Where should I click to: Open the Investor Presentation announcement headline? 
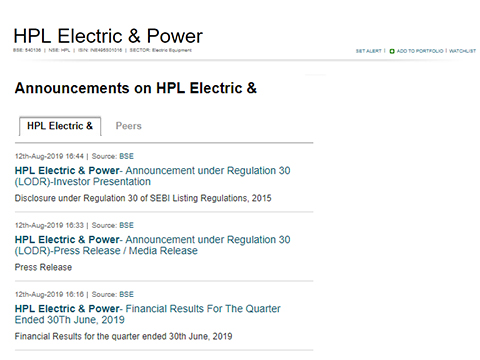point(152,176)
